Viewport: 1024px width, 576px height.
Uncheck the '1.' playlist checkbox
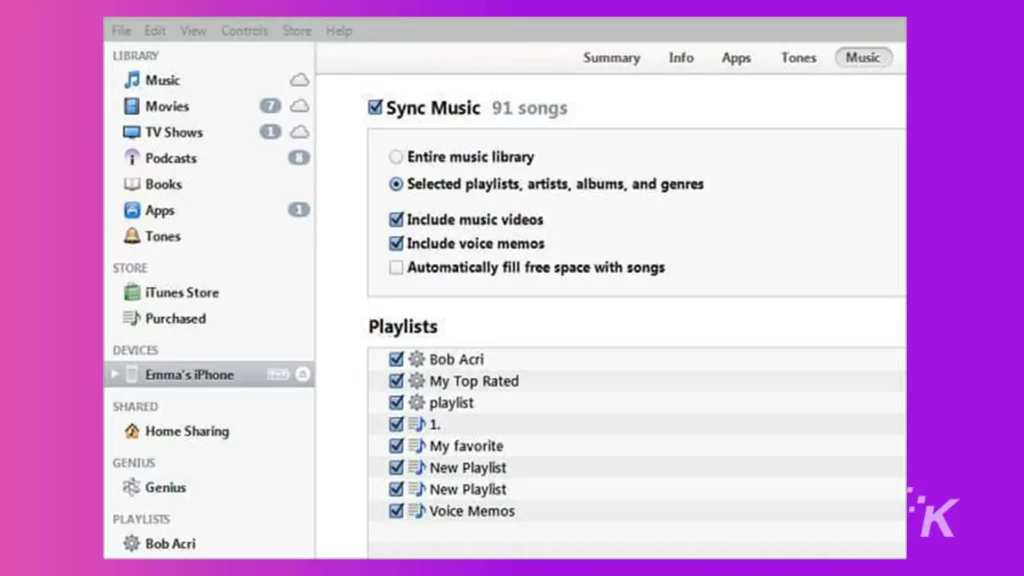tap(396, 424)
